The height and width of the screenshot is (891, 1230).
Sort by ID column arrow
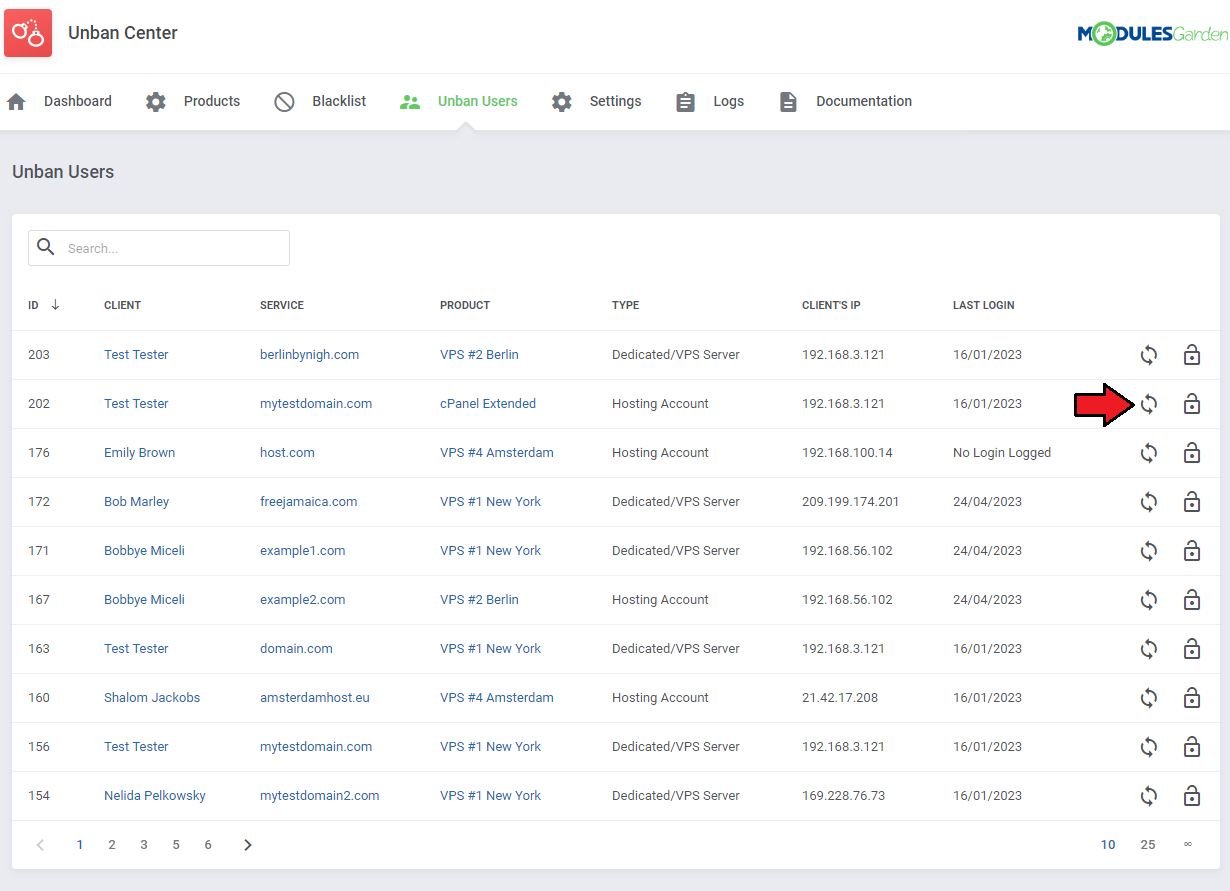click(x=55, y=305)
